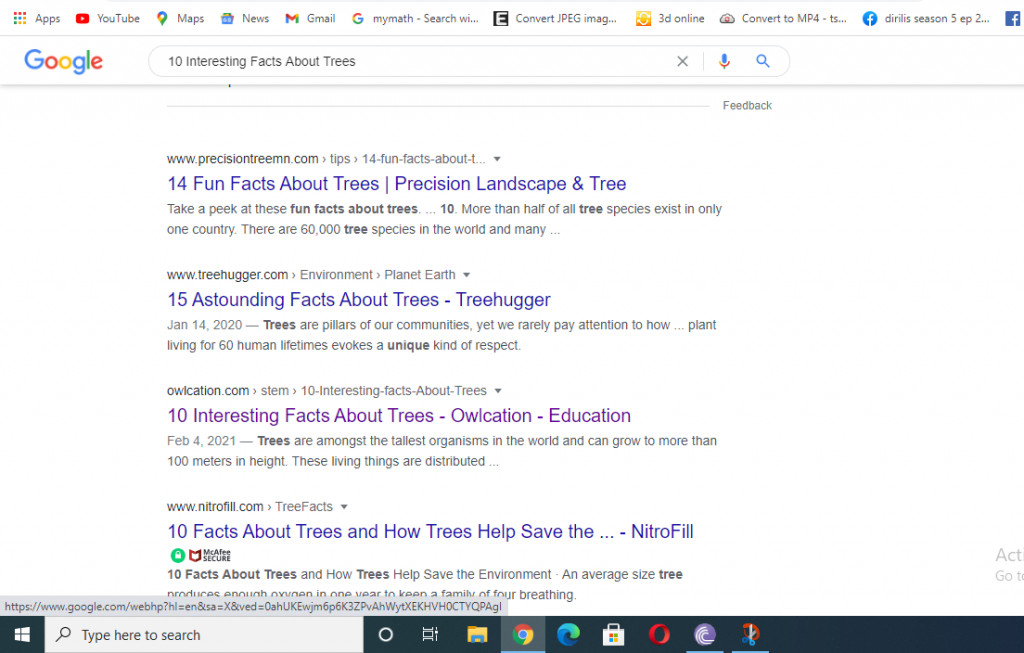Screen dimensions: 1024x653
Task: Open the News bookmark
Action: click(x=245, y=18)
